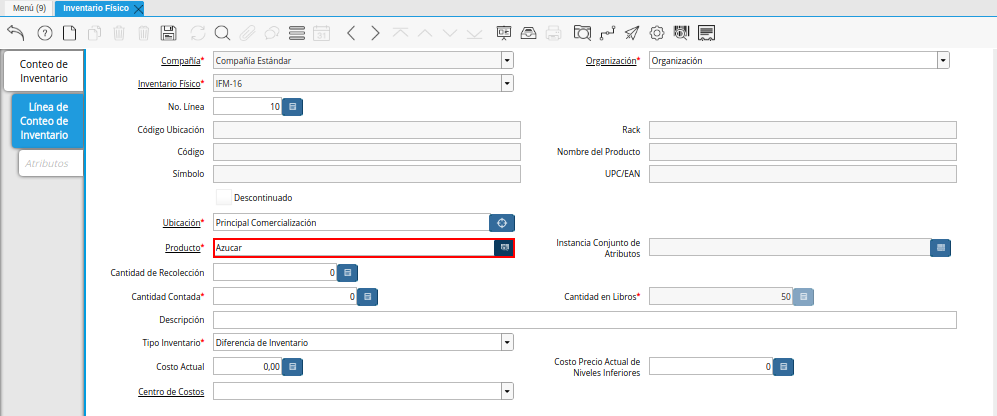Open the Organización dropdown arrow

(x=943, y=60)
